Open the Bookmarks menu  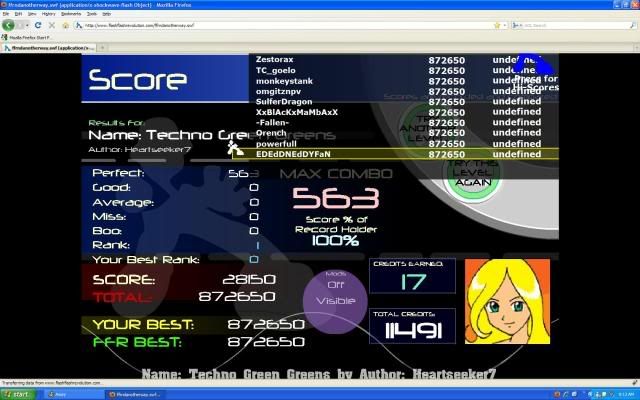[70, 15]
